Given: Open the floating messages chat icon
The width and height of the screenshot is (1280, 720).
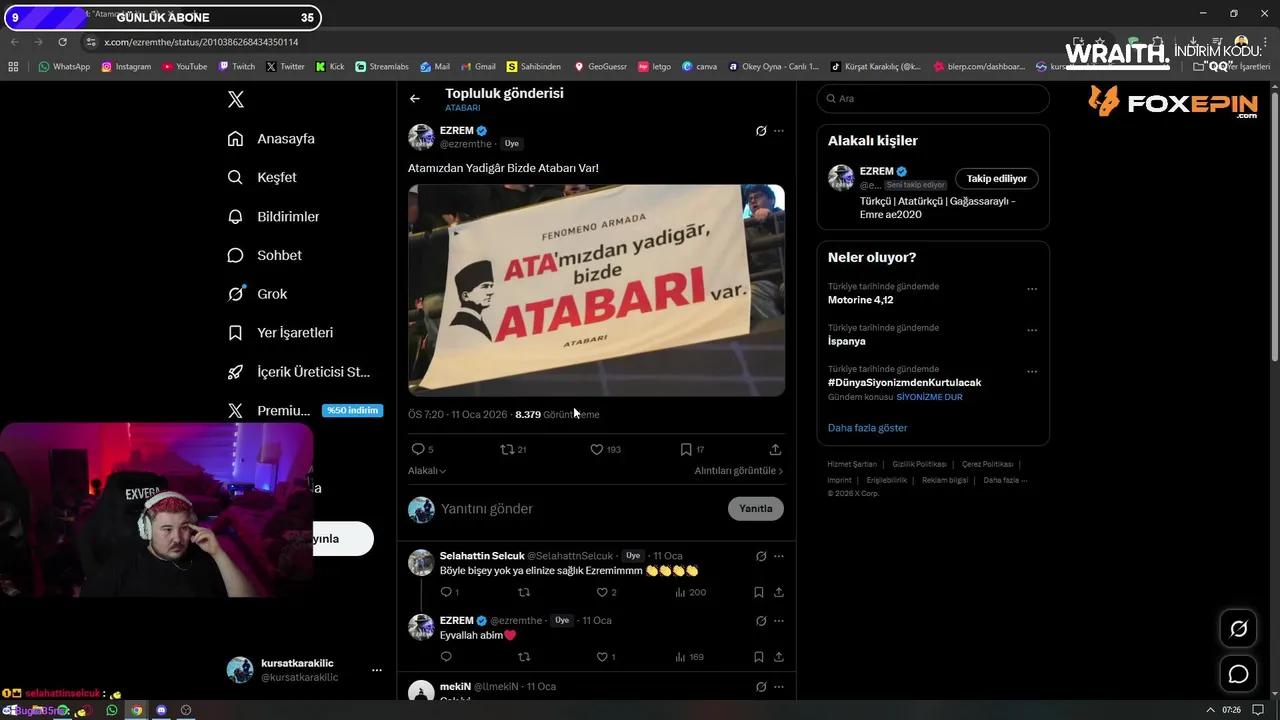Looking at the screenshot, I should [x=1238, y=674].
